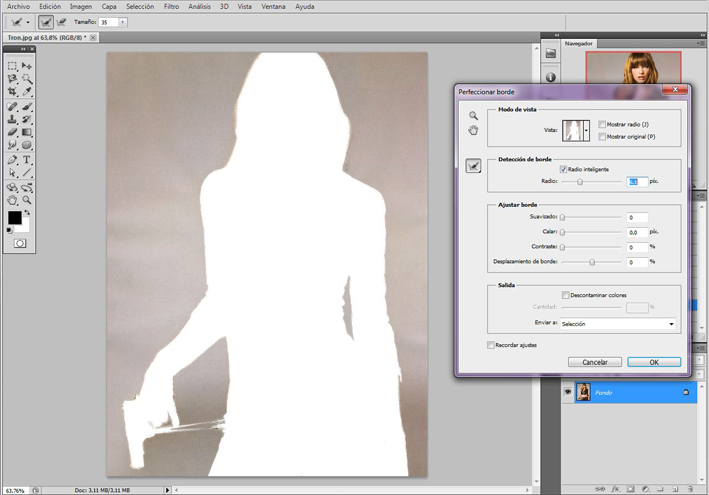Select the Zoom tool in Perfeccionar borde dialog

[474, 116]
